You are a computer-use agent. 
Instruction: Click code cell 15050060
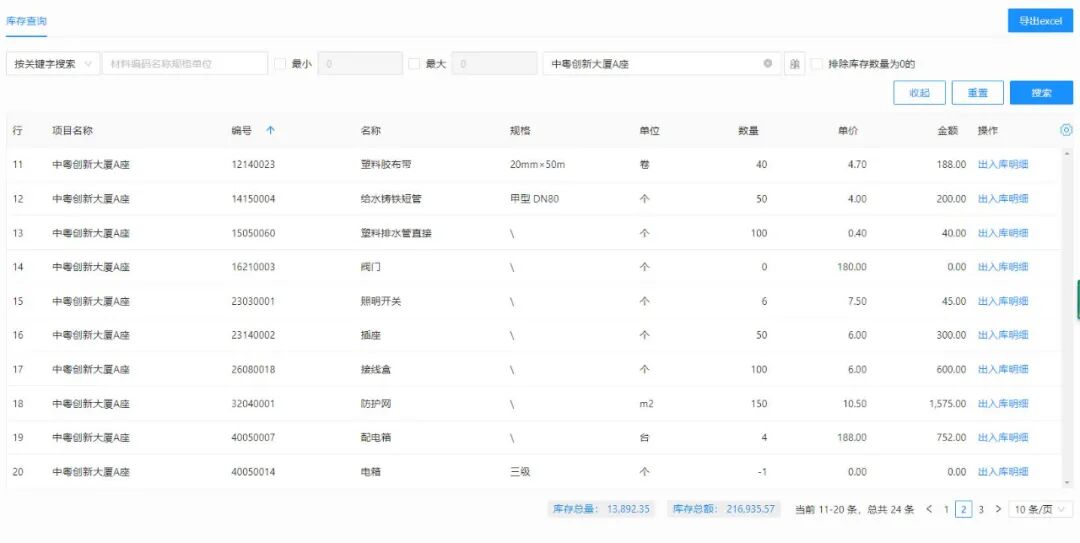point(253,233)
